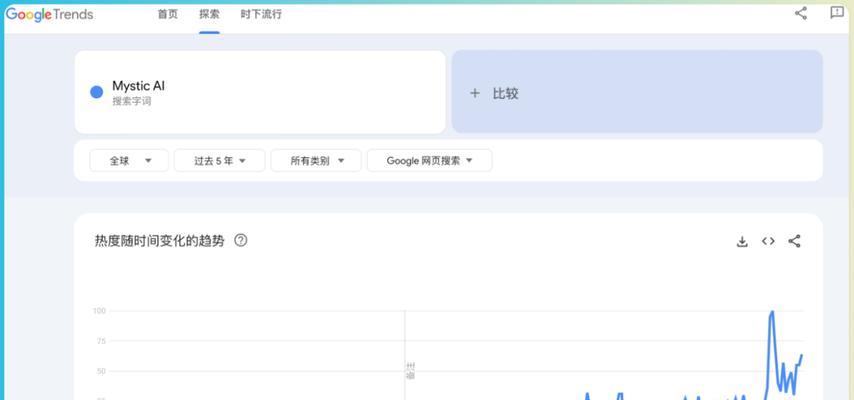Viewport: 854px width, 400px height.
Task: Expand the 所有类别 category dropdown
Action: coord(316,161)
